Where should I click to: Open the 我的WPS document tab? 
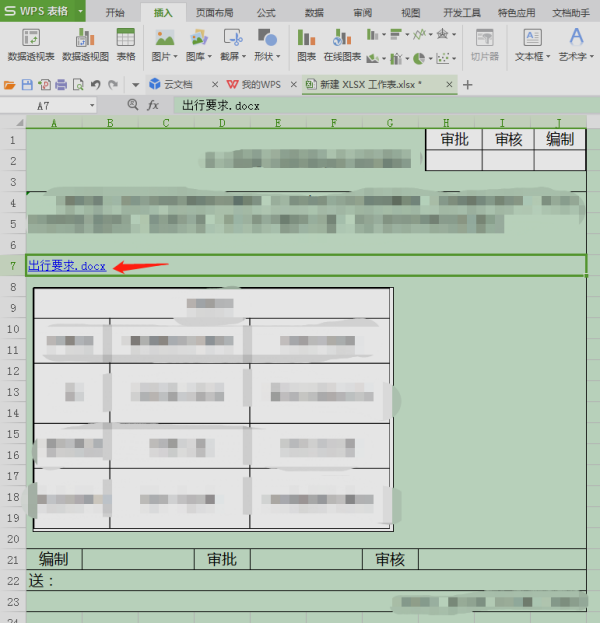coord(257,85)
